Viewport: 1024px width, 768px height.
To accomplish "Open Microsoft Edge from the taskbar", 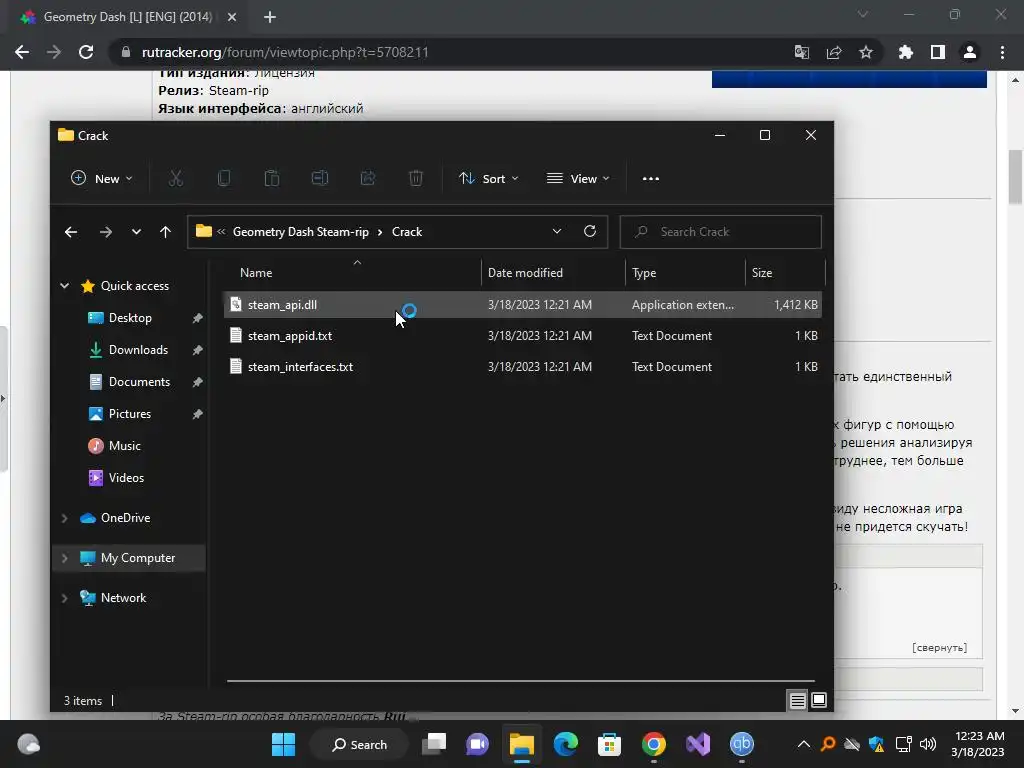I will click(x=566, y=744).
